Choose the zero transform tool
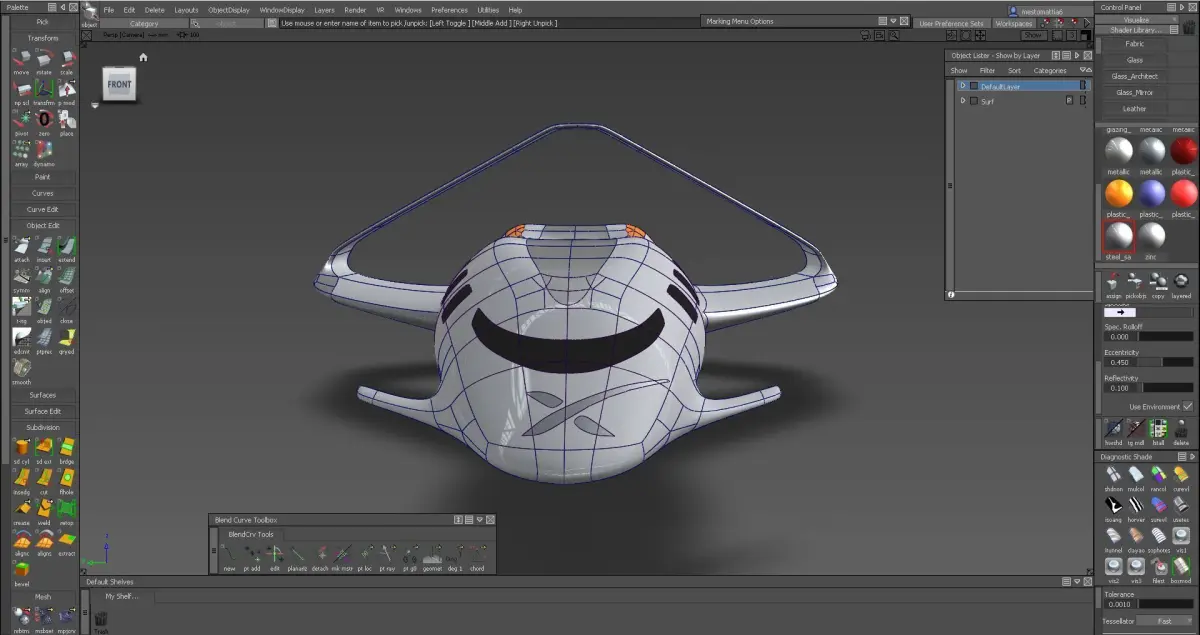 (44, 121)
